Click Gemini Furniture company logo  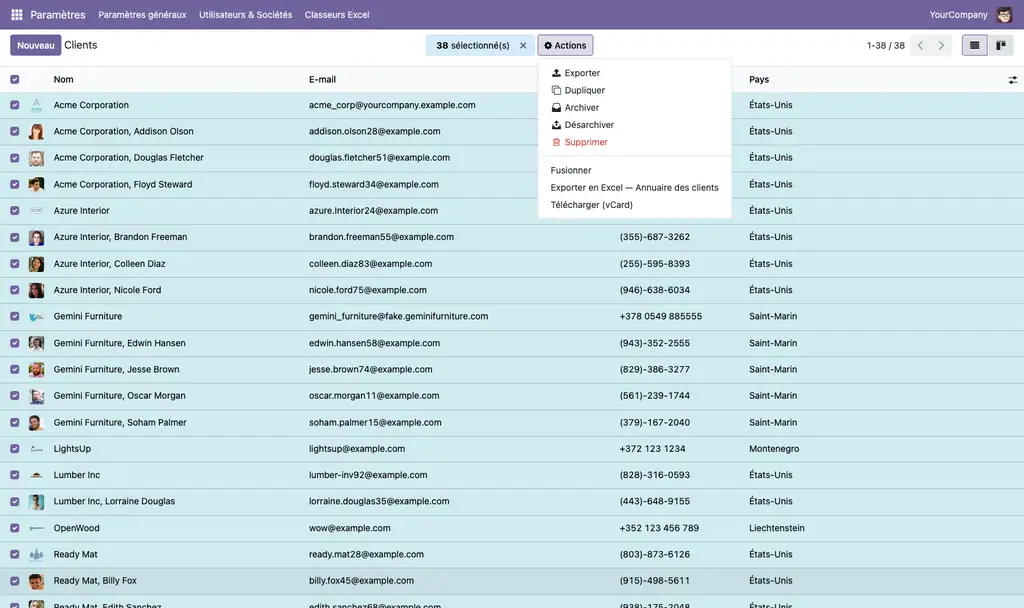point(37,317)
